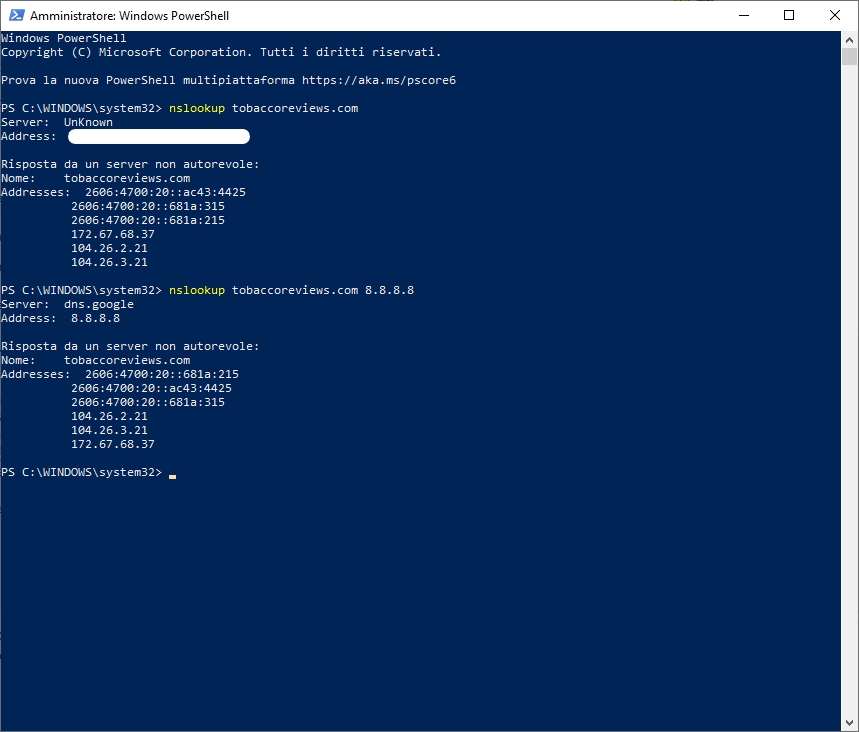The width and height of the screenshot is (859, 732).
Task: Click the window title 'Amministratore: Windows PowerShell'
Action: [x=129, y=16]
